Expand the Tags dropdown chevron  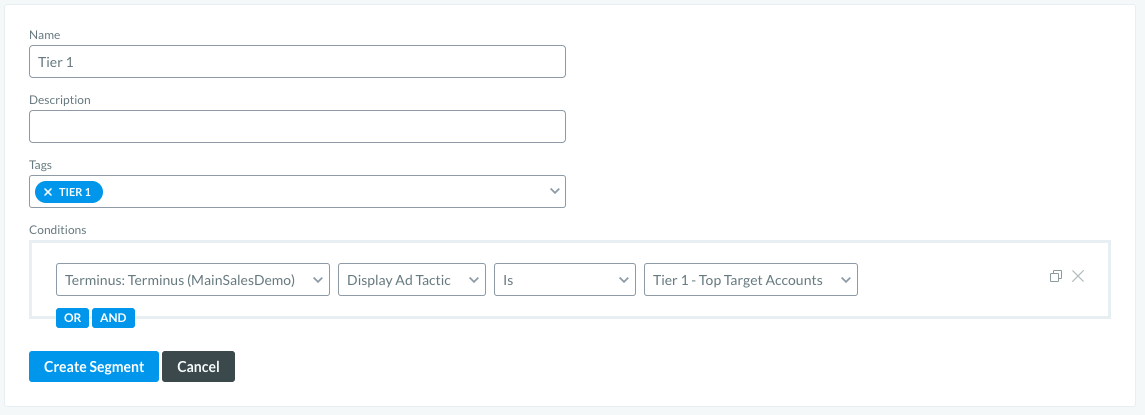pos(555,191)
